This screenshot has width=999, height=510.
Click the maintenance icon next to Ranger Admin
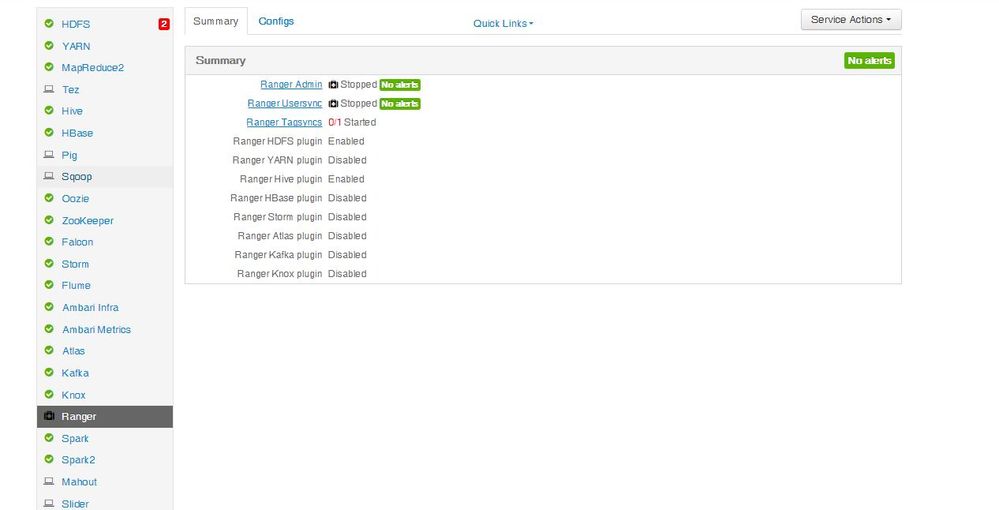[333, 85]
